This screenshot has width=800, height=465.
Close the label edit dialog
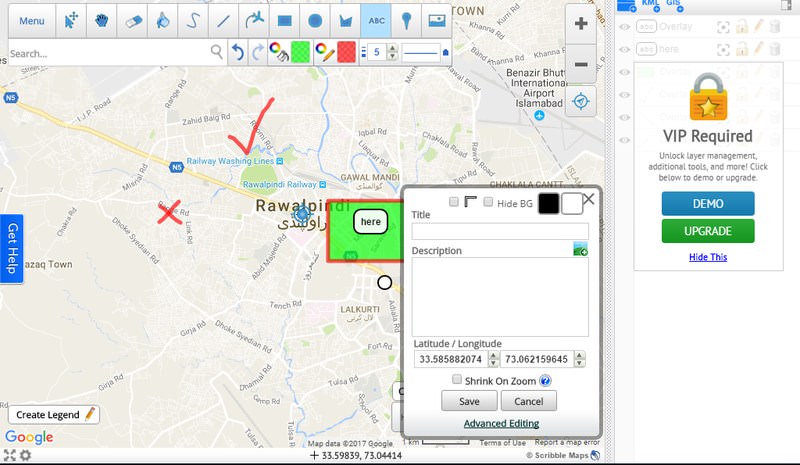point(589,199)
